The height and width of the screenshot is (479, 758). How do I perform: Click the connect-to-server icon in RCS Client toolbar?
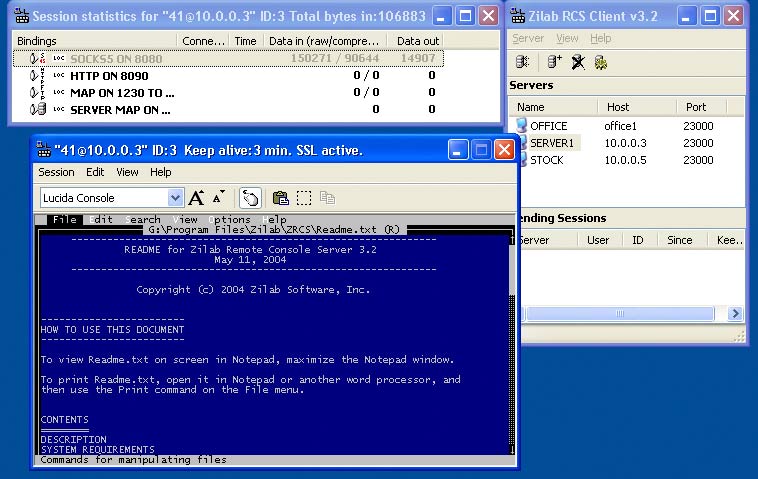click(522, 62)
